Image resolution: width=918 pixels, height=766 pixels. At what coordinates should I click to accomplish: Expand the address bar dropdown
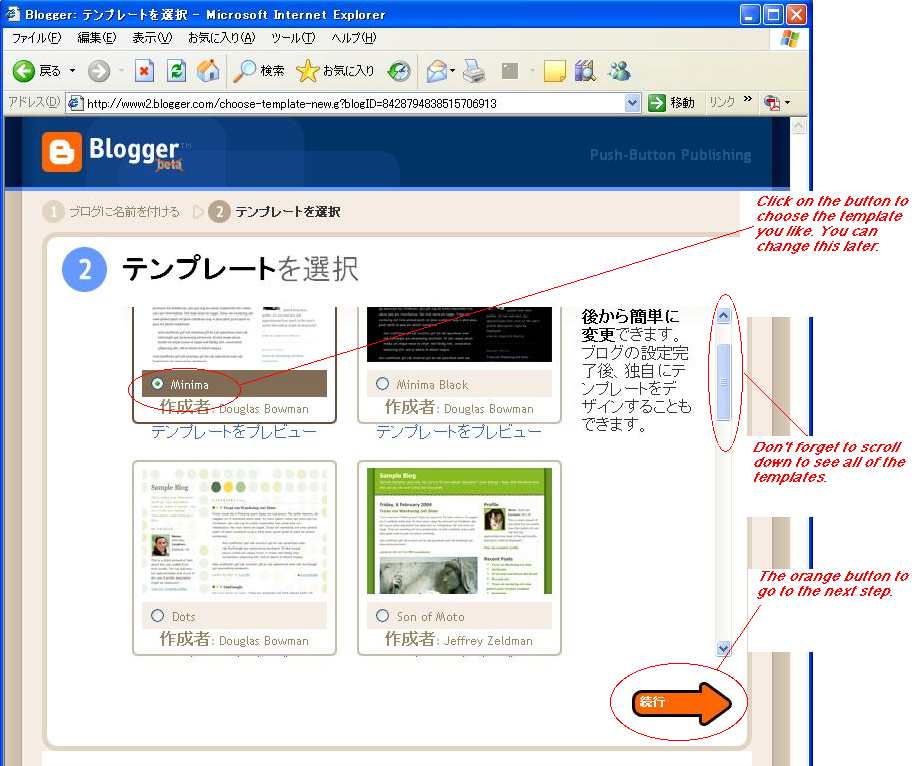tap(632, 103)
